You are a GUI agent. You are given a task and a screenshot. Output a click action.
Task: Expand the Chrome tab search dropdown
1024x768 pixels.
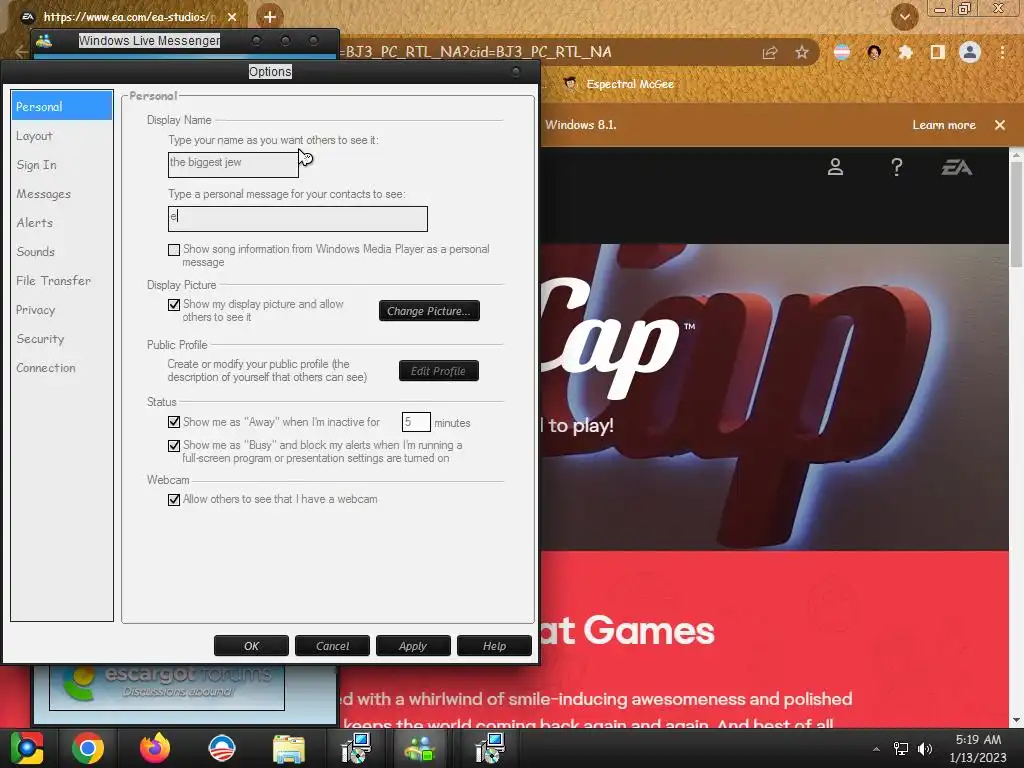pos(905,17)
